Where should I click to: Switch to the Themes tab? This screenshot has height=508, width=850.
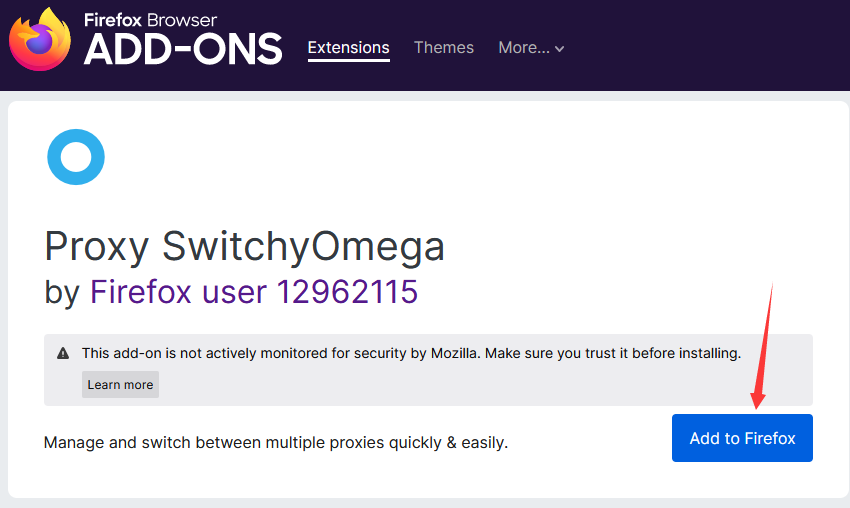pyautogui.click(x=443, y=48)
